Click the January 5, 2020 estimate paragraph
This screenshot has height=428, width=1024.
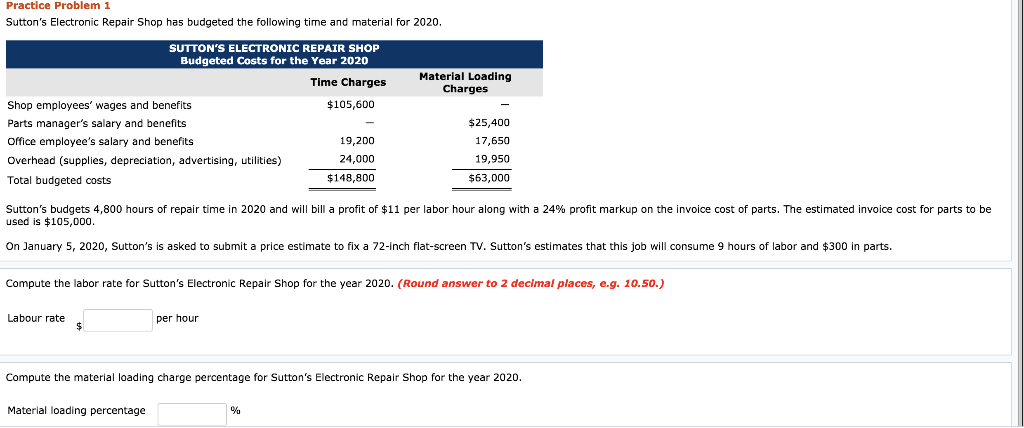pyautogui.click(x=448, y=247)
